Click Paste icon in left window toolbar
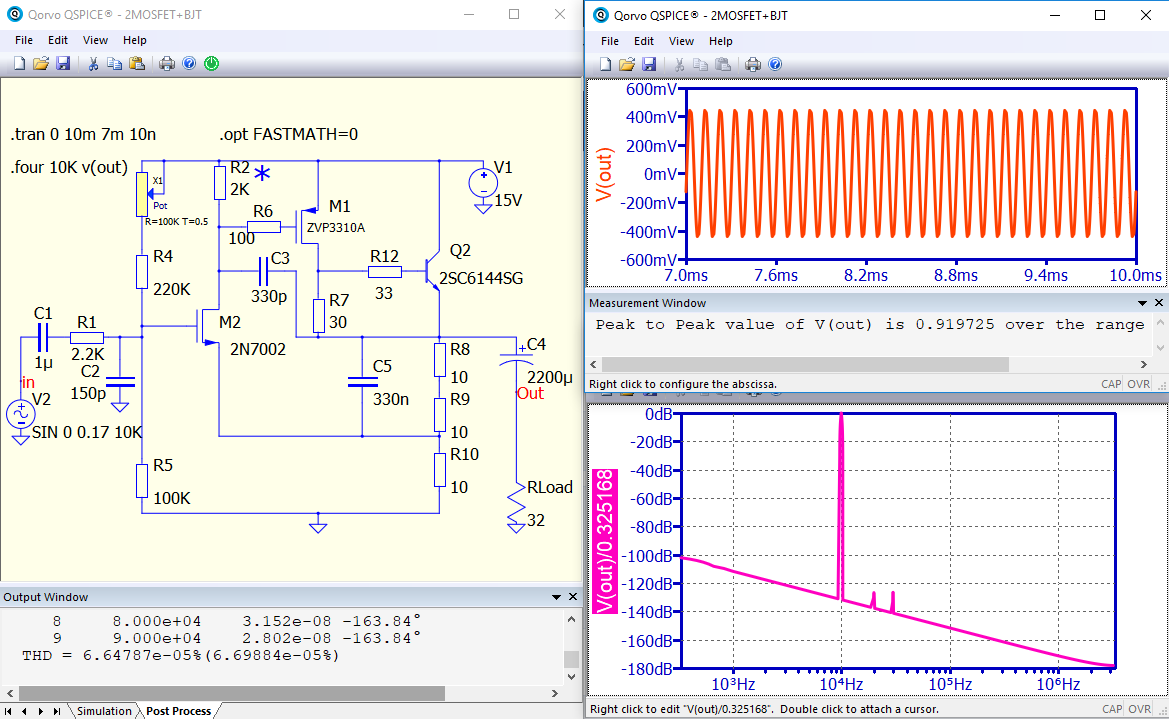This screenshot has height=719, width=1169. (x=136, y=63)
